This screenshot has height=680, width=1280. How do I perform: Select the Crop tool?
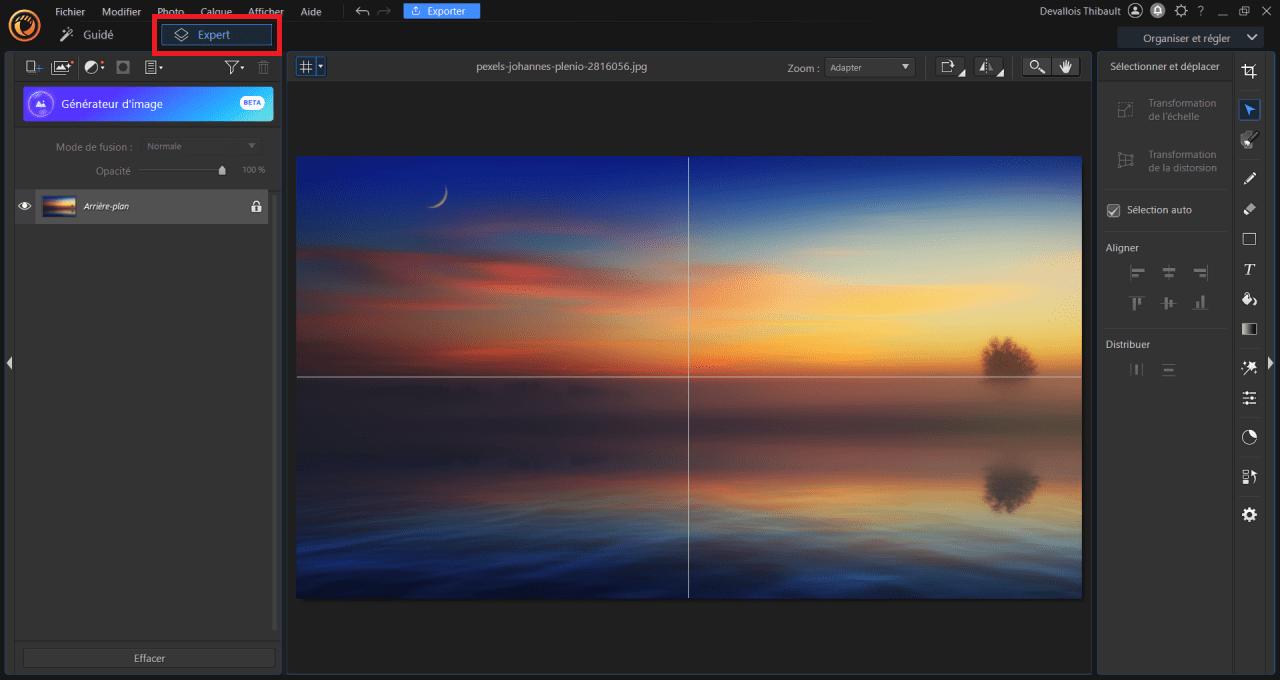click(x=1249, y=70)
